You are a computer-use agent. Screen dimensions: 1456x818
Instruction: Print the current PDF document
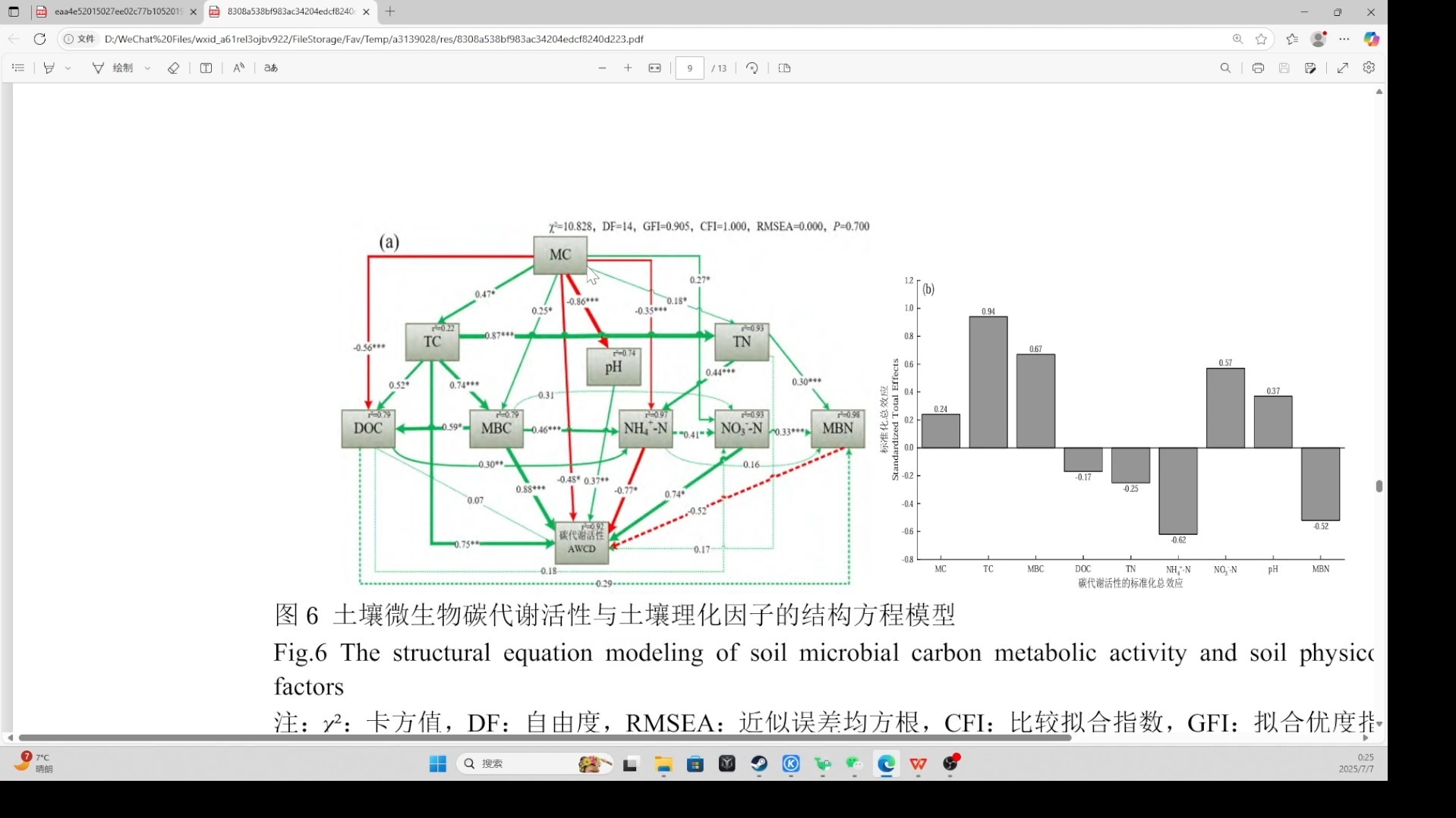tap(1258, 68)
